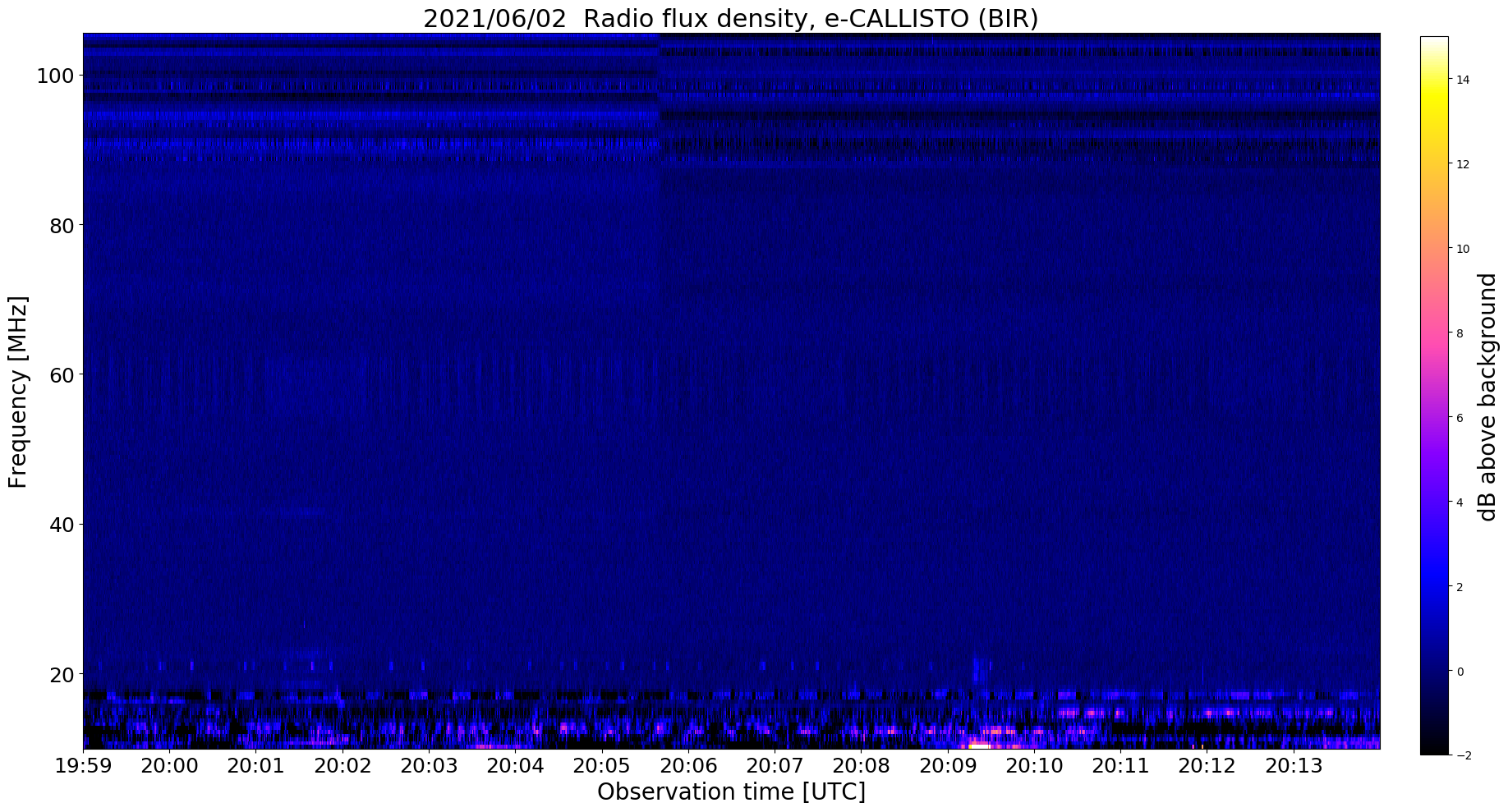This screenshot has width=1508, height=812.
Task: Click the colorbar tick label 0
Action: coord(1460,672)
